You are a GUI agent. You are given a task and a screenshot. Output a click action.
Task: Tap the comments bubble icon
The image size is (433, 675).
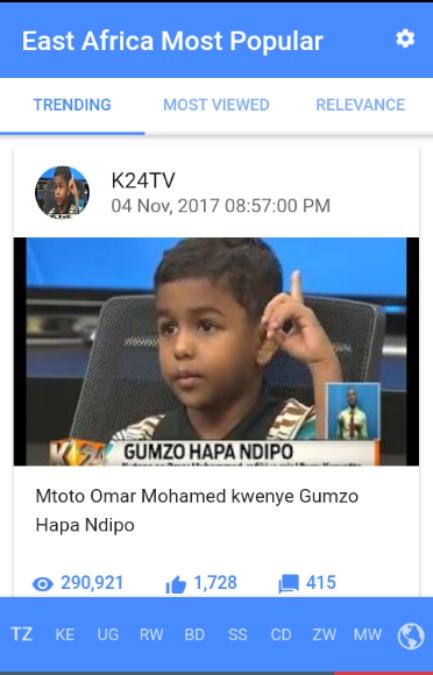pos(288,584)
